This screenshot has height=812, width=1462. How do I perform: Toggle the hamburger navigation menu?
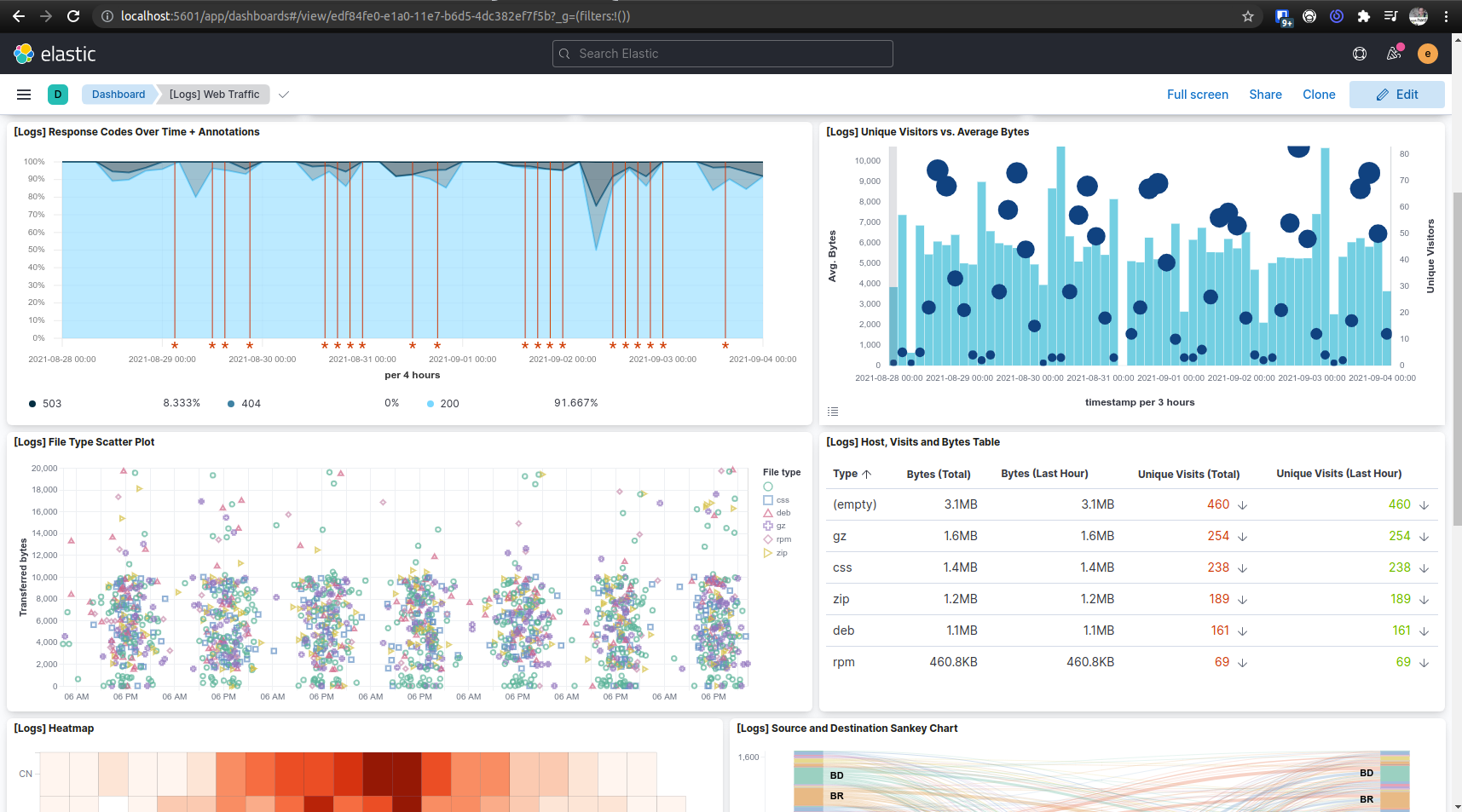click(x=24, y=95)
